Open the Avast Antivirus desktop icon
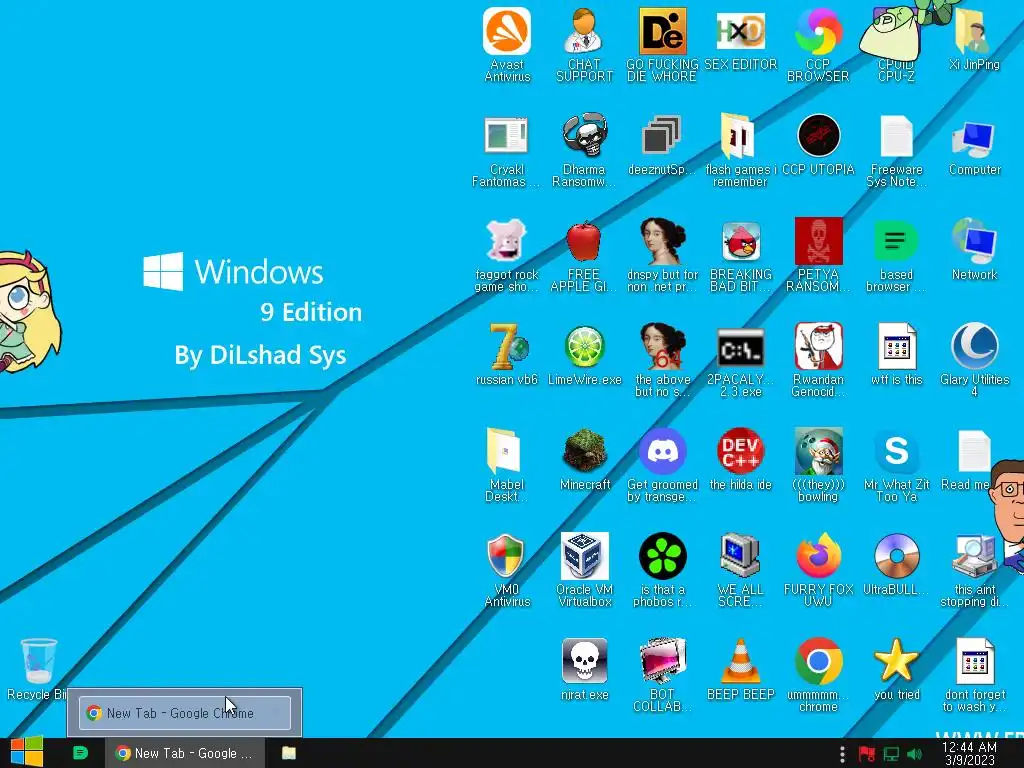 click(507, 31)
